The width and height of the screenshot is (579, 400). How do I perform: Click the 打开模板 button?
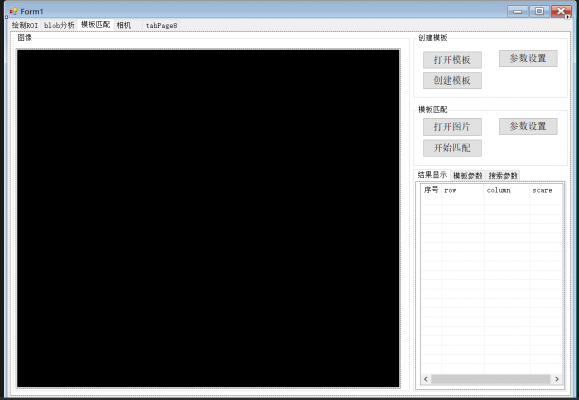[452, 60]
